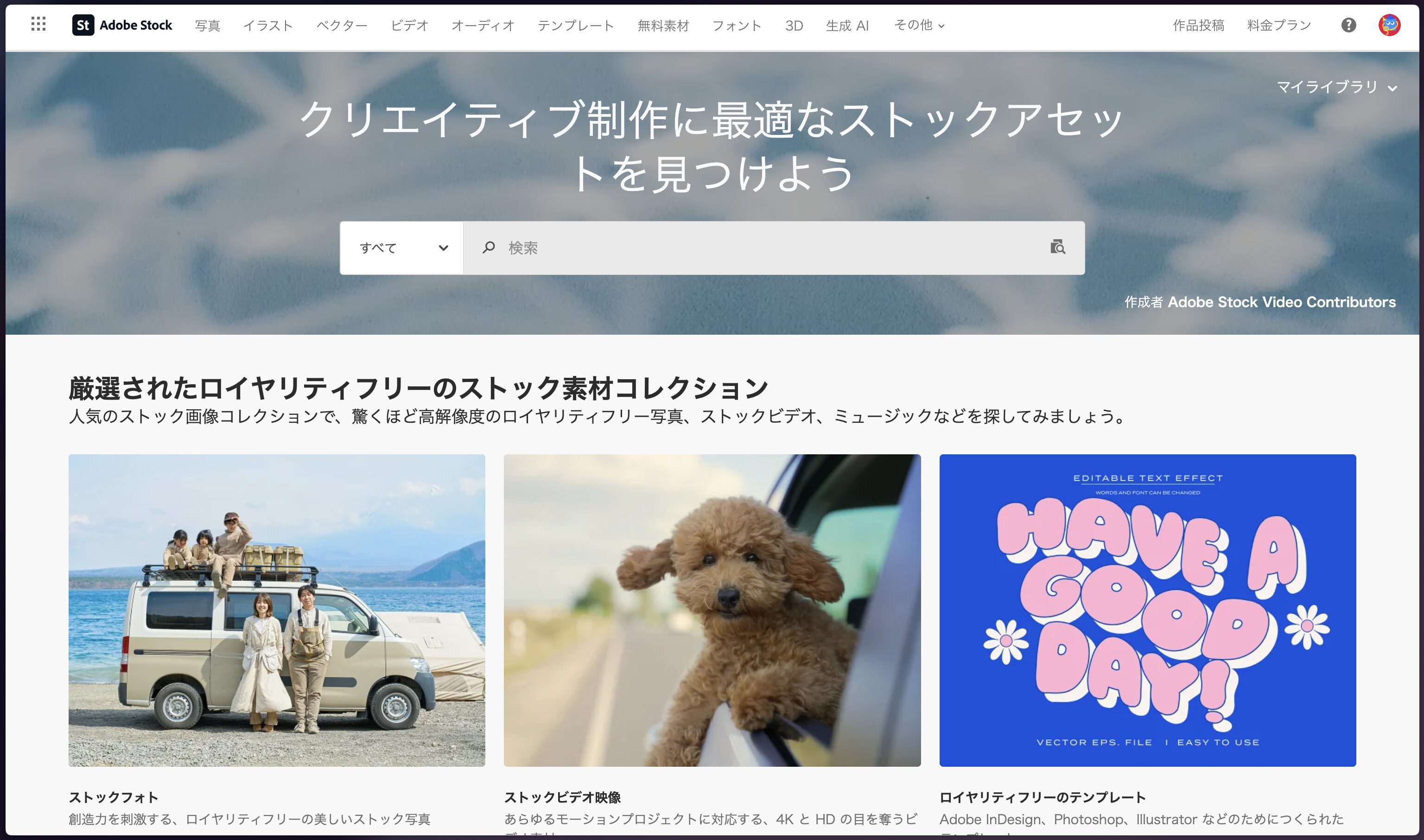Expand the その他 navigation menu
Viewport: 1424px width, 840px height.
(917, 25)
